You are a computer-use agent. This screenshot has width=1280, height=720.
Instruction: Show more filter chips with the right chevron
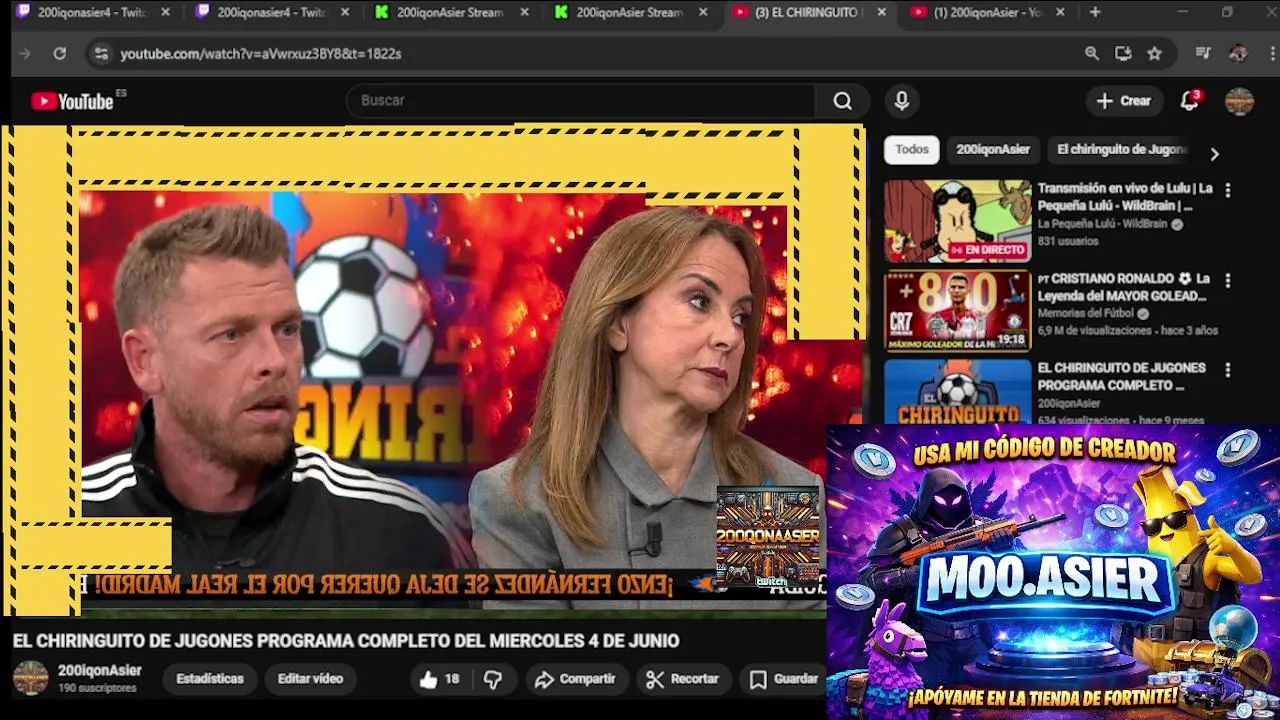coord(1214,154)
